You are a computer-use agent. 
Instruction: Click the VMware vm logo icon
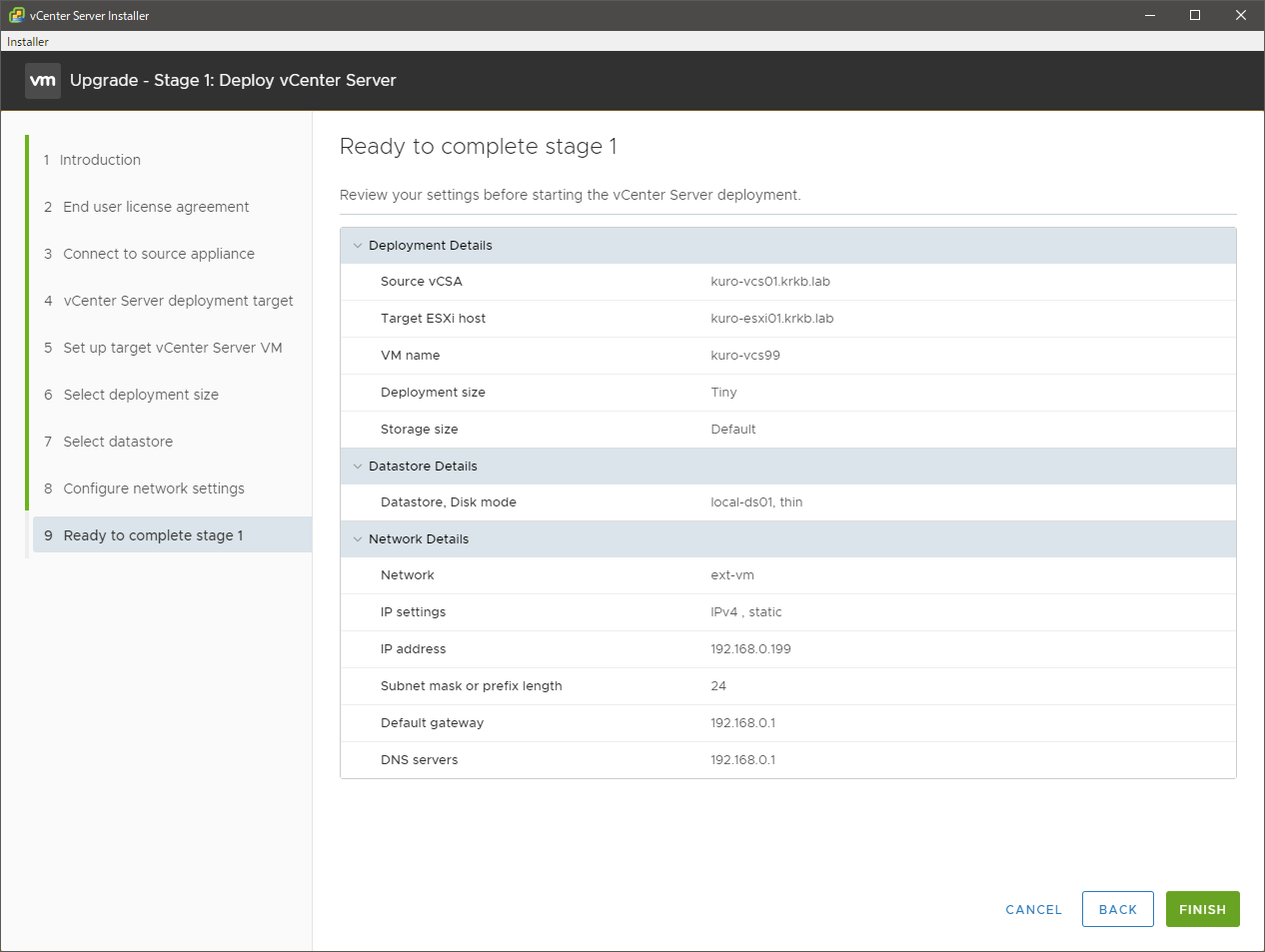[43, 81]
